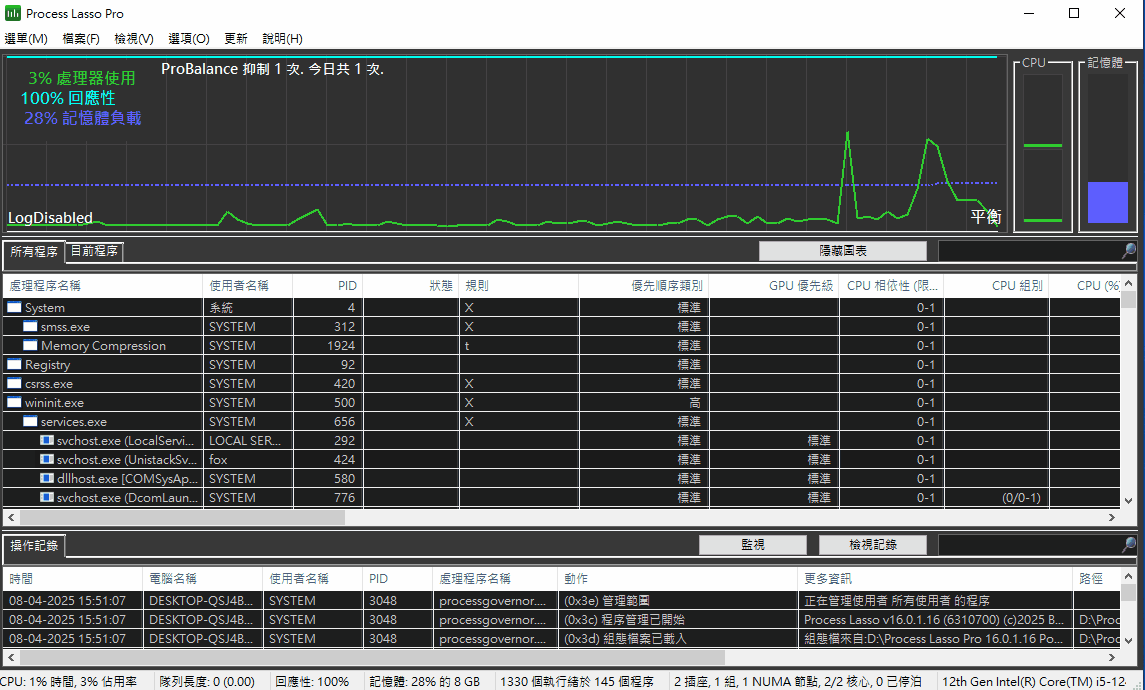Click the 記憶體 memory load meter

pyautogui.click(x=1108, y=147)
